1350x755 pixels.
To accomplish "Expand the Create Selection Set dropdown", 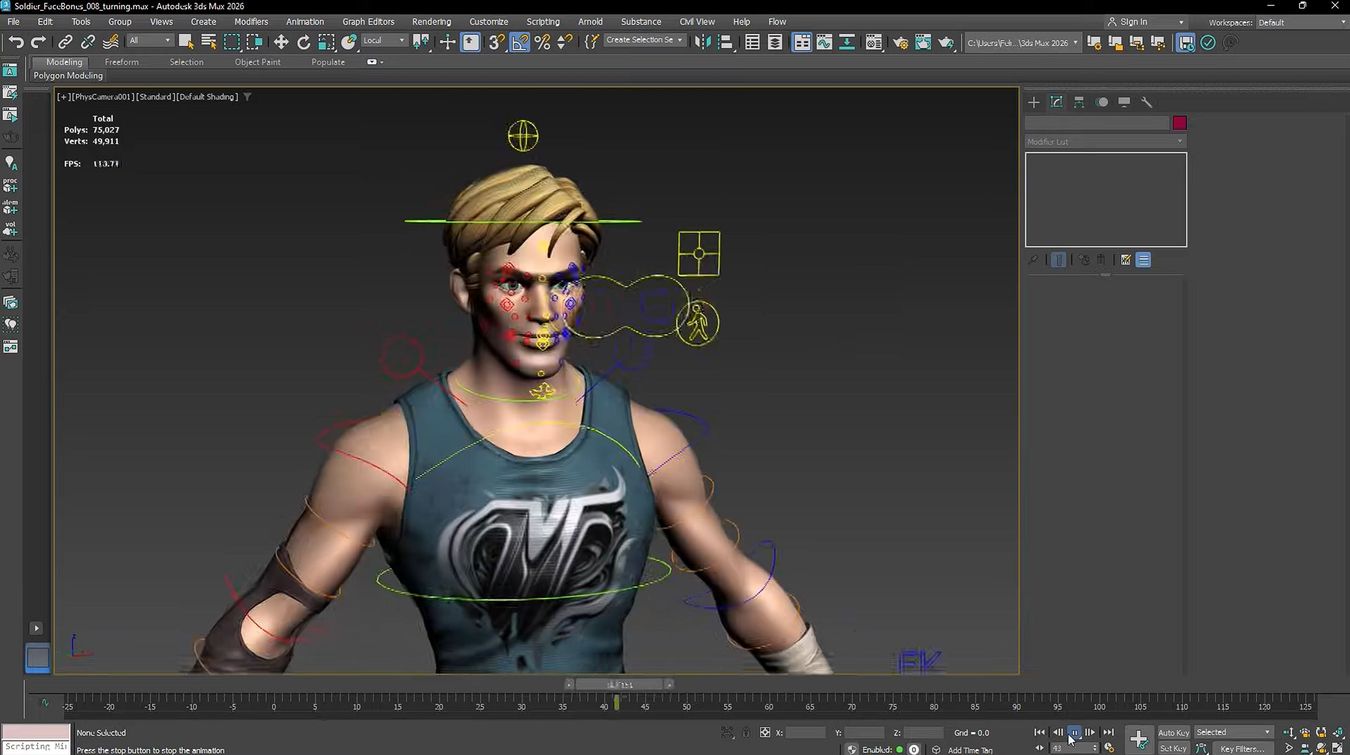I will [645, 41].
